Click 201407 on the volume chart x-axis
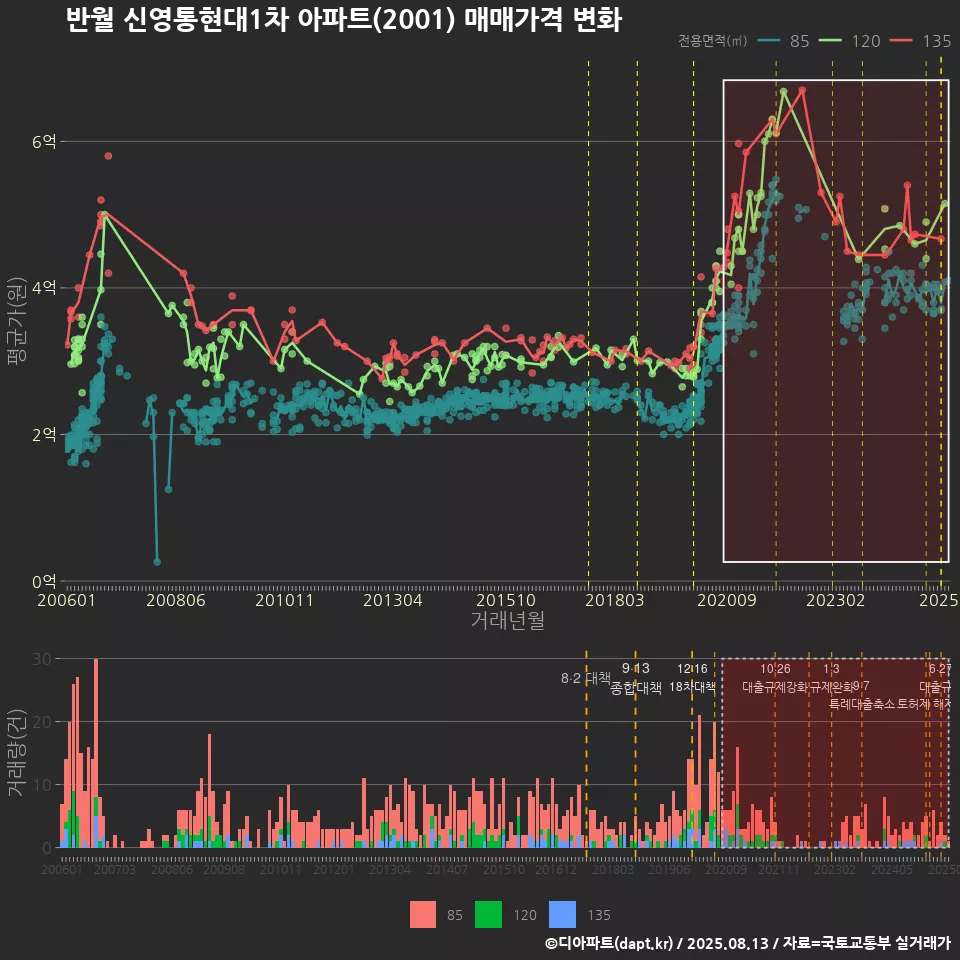This screenshot has height=960, width=960. click(x=447, y=869)
